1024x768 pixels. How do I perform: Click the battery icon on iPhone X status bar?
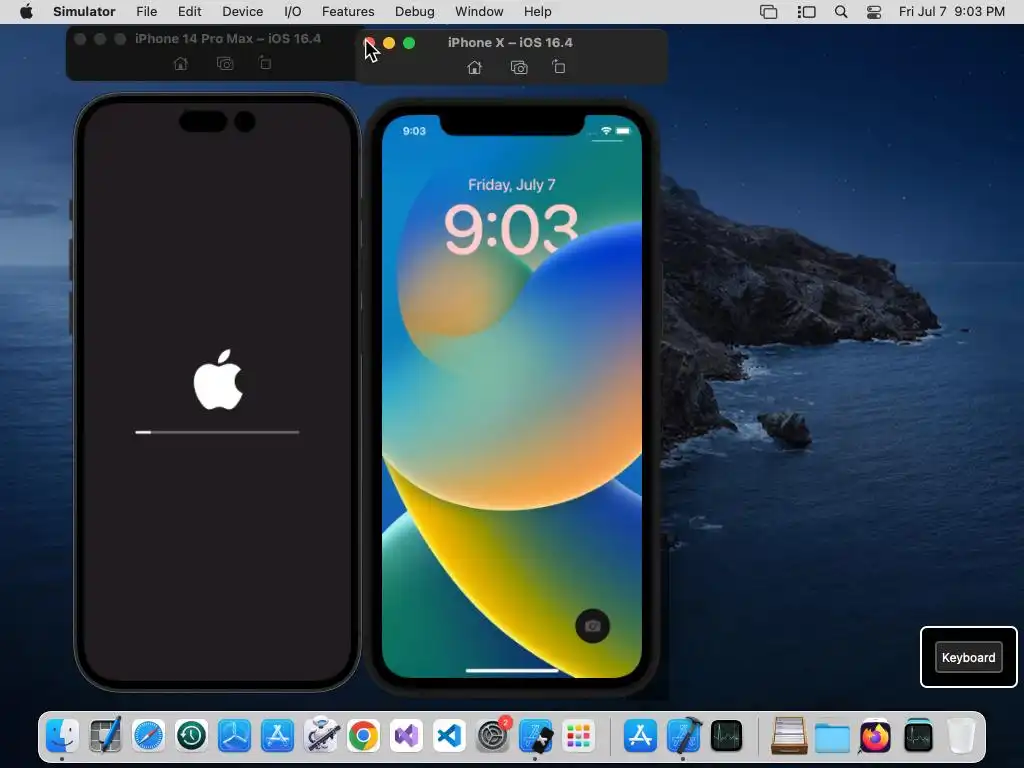(x=623, y=131)
